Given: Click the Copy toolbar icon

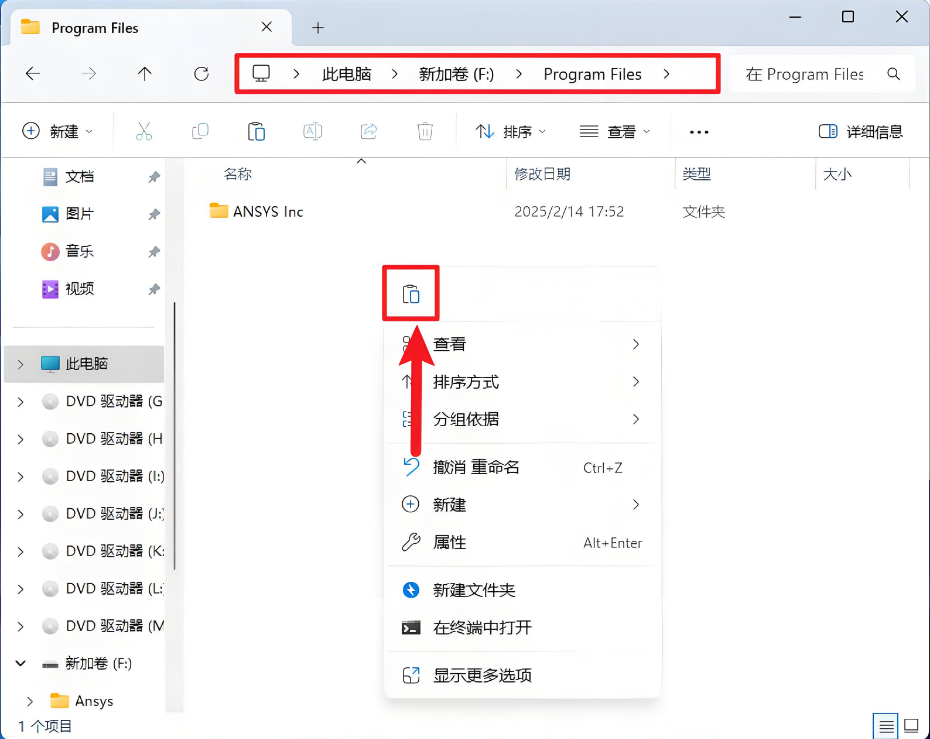Looking at the screenshot, I should 200,131.
